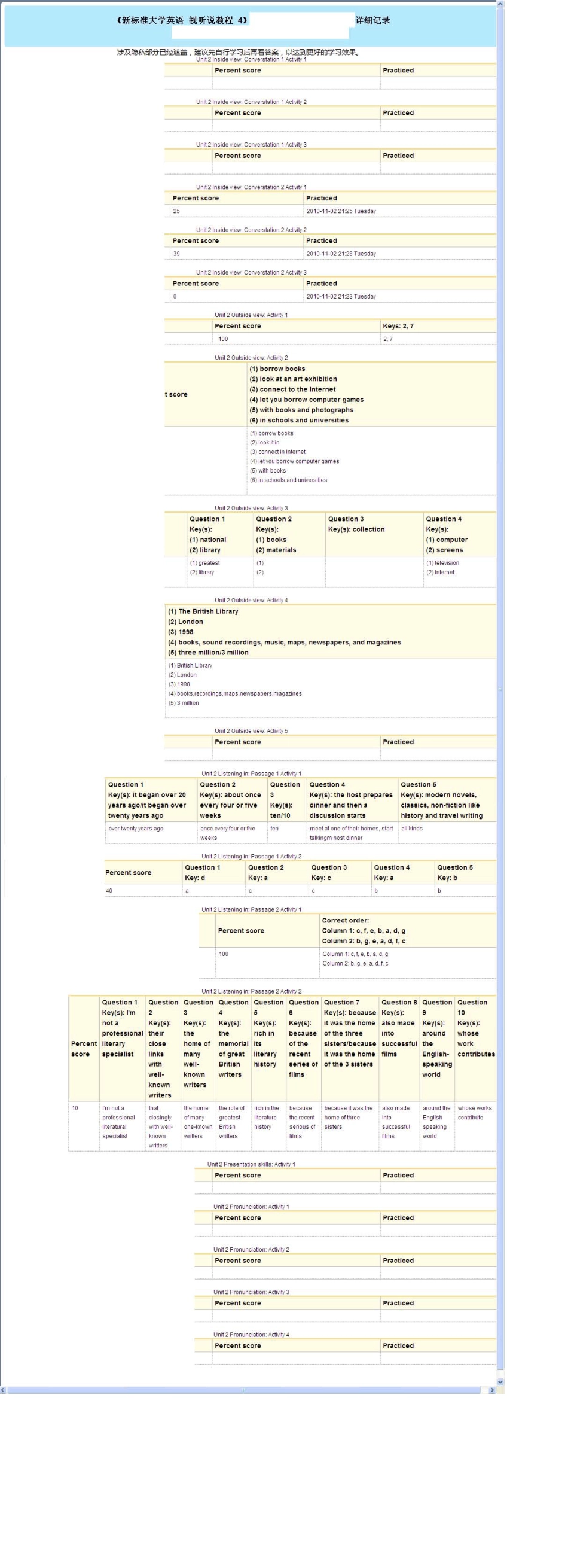Click the Correct order column header cell
The height and width of the screenshot is (1568, 568).
pos(407,931)
